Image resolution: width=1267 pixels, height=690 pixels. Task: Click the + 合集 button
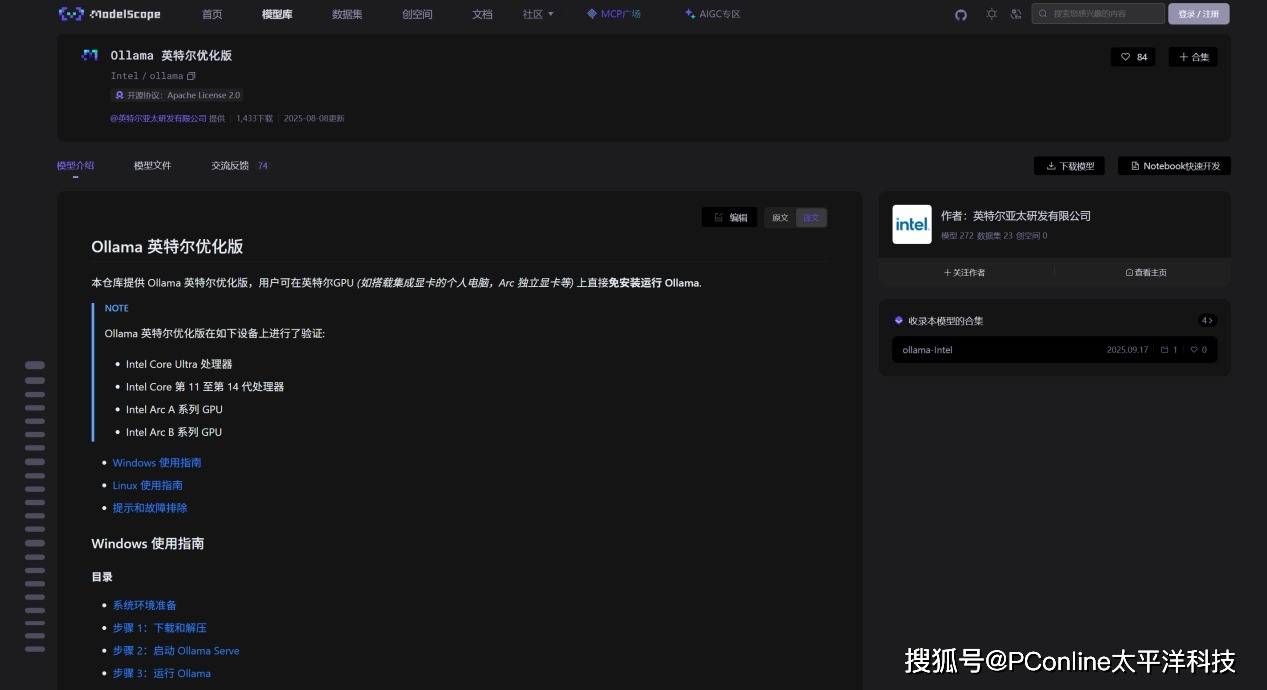click(1193, 57)
